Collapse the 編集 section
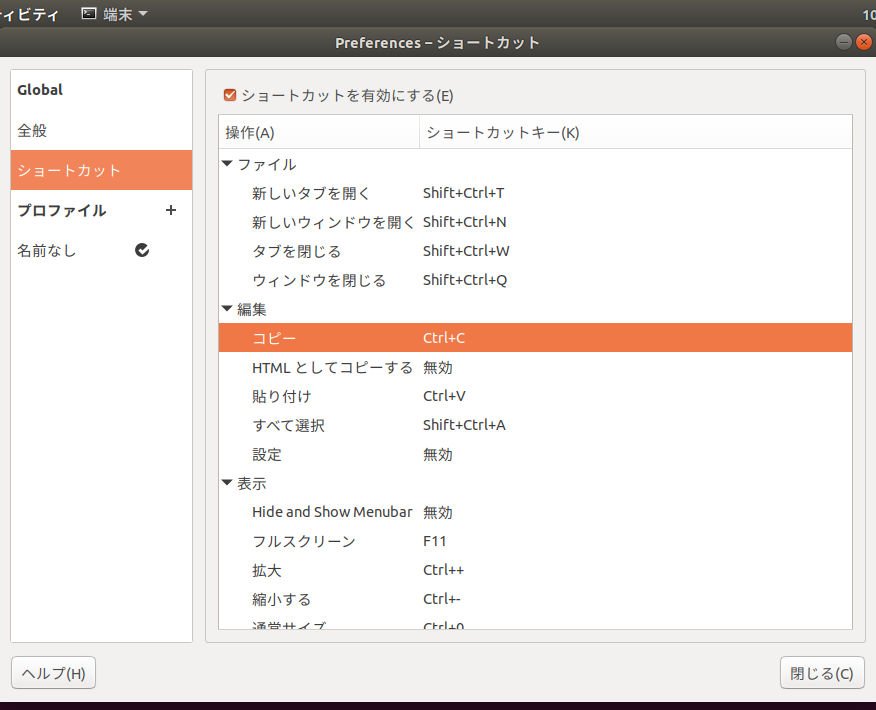This screenshot has width=876, height=710. coord(227,309)
